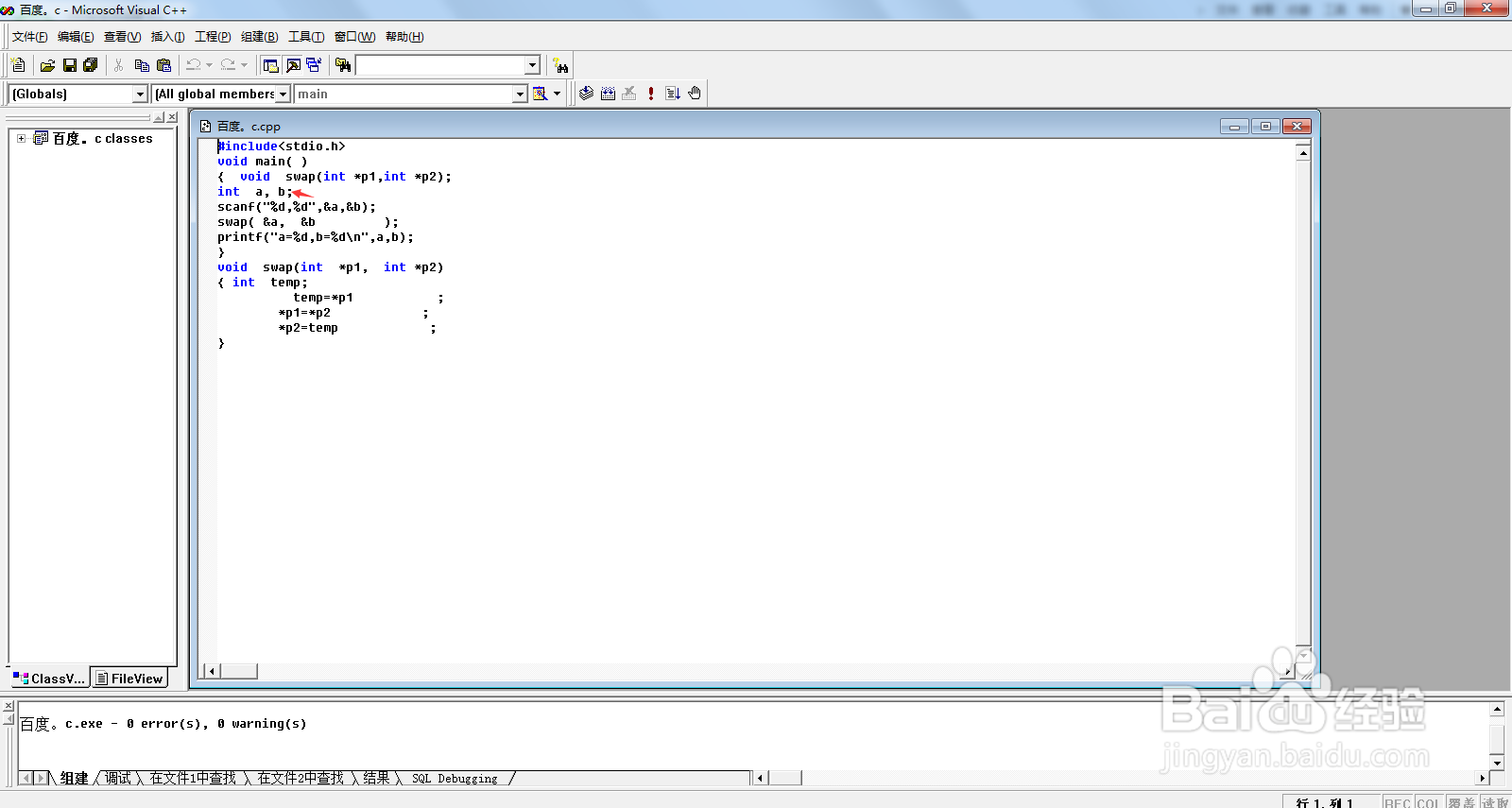The height and width of the screenshot is (808, 1512).
Task: Open the redo history dropdown arrow
Action: tap(244, 65)
